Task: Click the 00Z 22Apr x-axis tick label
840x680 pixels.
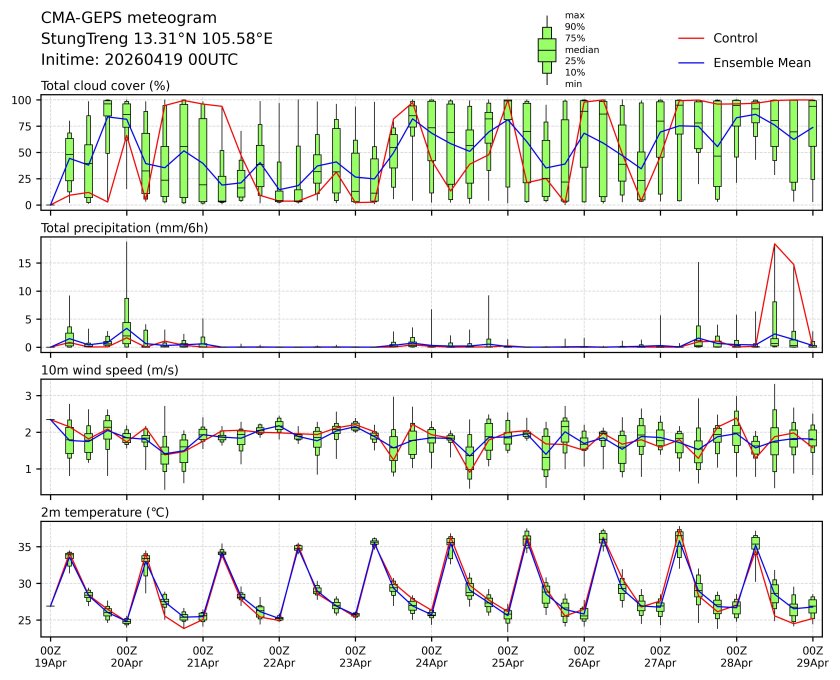Action: (x=279, y=656)
